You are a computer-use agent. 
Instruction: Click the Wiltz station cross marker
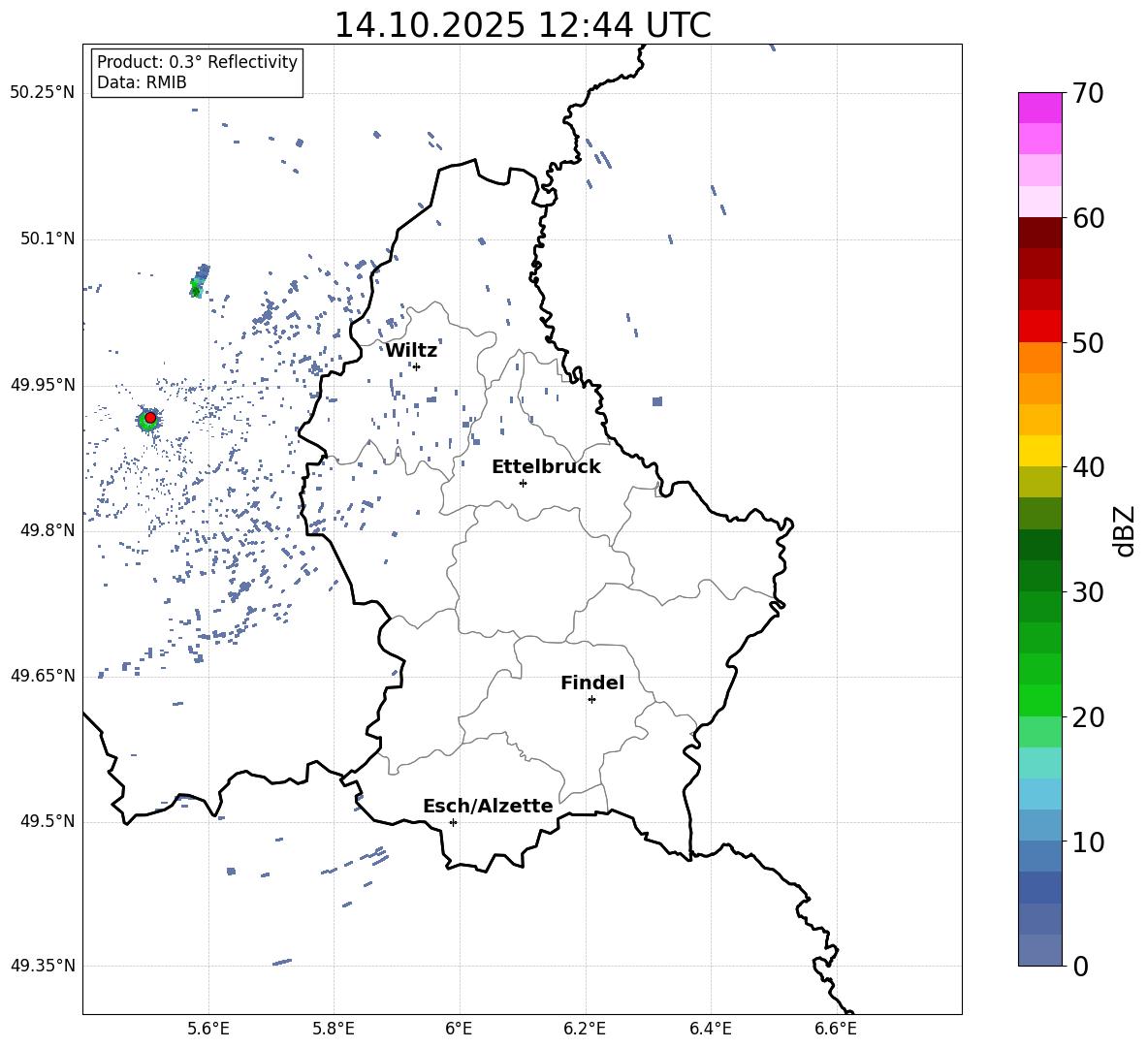pyautogui.click(x=417, y=366)
